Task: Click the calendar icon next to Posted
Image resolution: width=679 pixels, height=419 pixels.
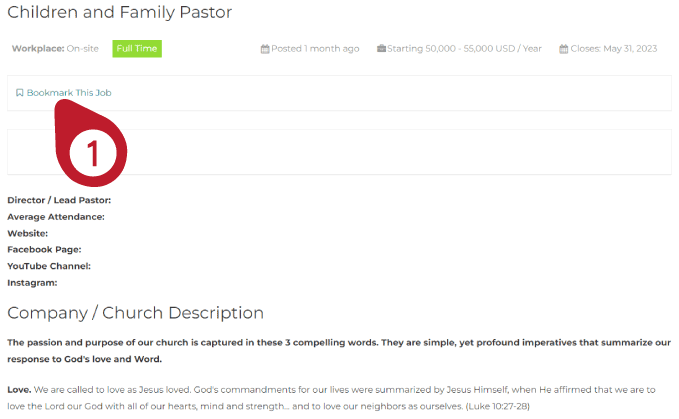Action: tap(265, 48)
